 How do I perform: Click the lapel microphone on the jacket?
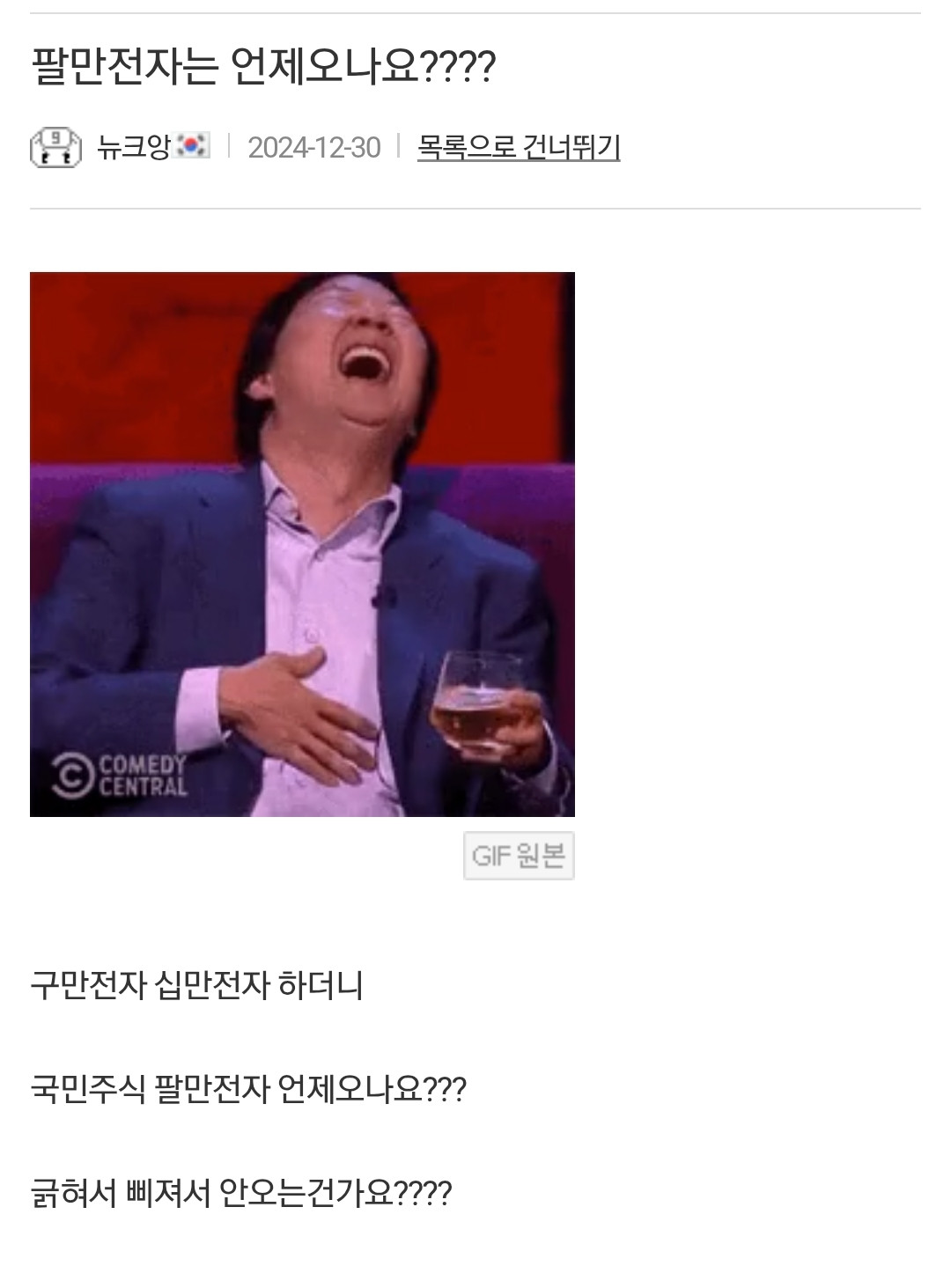pos(382,597)
